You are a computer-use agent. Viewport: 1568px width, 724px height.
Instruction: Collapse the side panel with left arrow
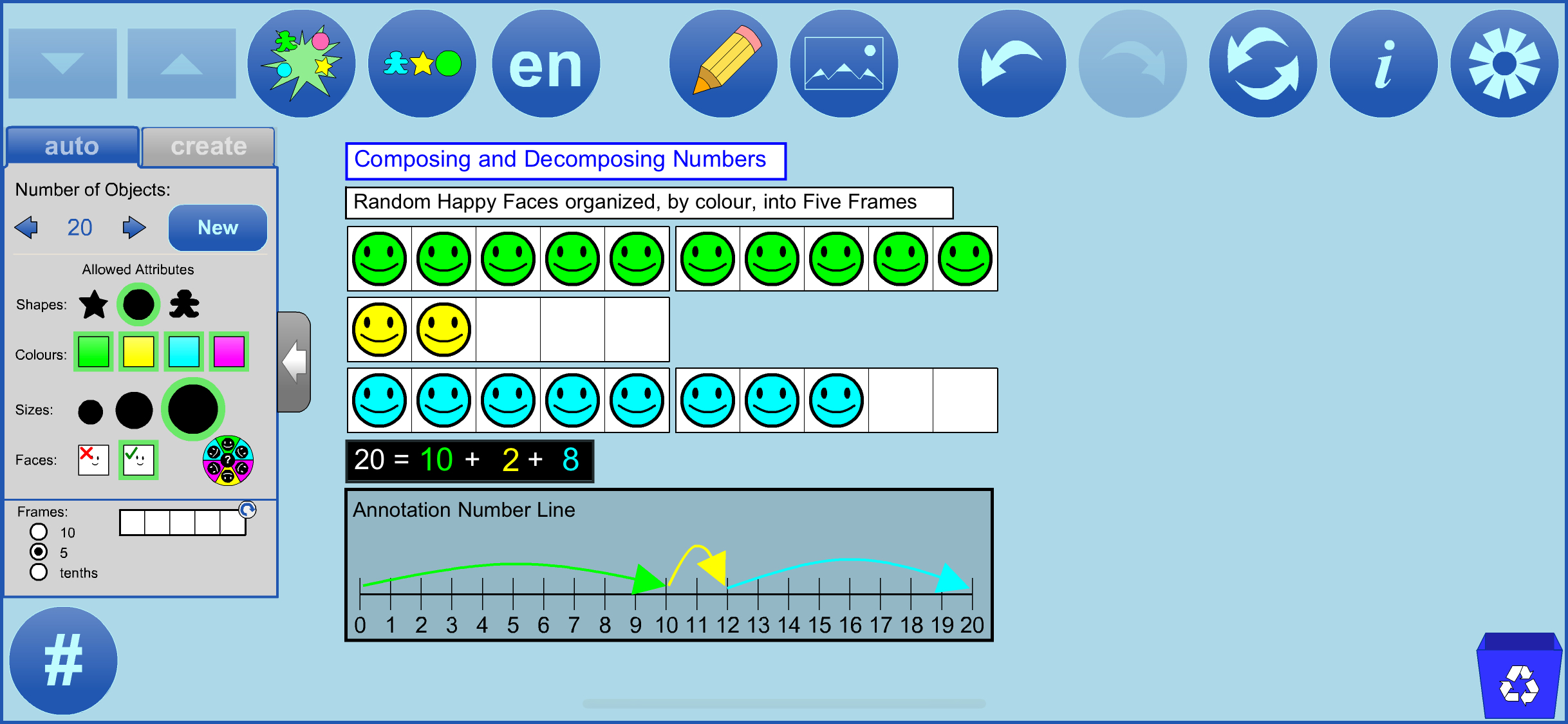(x=294, y=362)
